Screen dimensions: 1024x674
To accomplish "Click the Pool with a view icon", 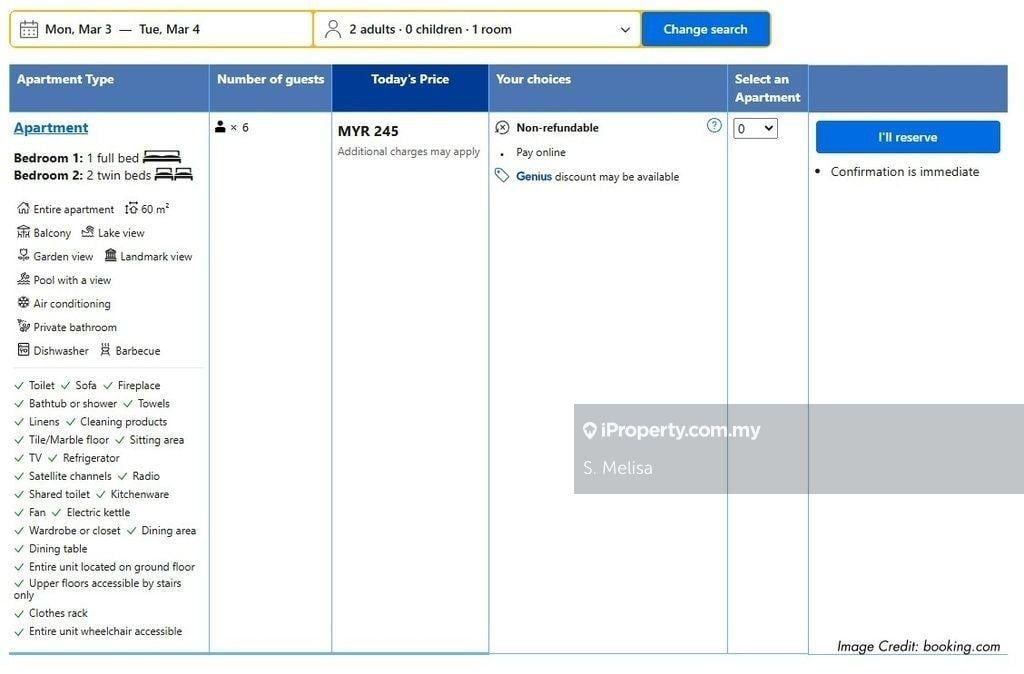I will click(x=23, y=279).
